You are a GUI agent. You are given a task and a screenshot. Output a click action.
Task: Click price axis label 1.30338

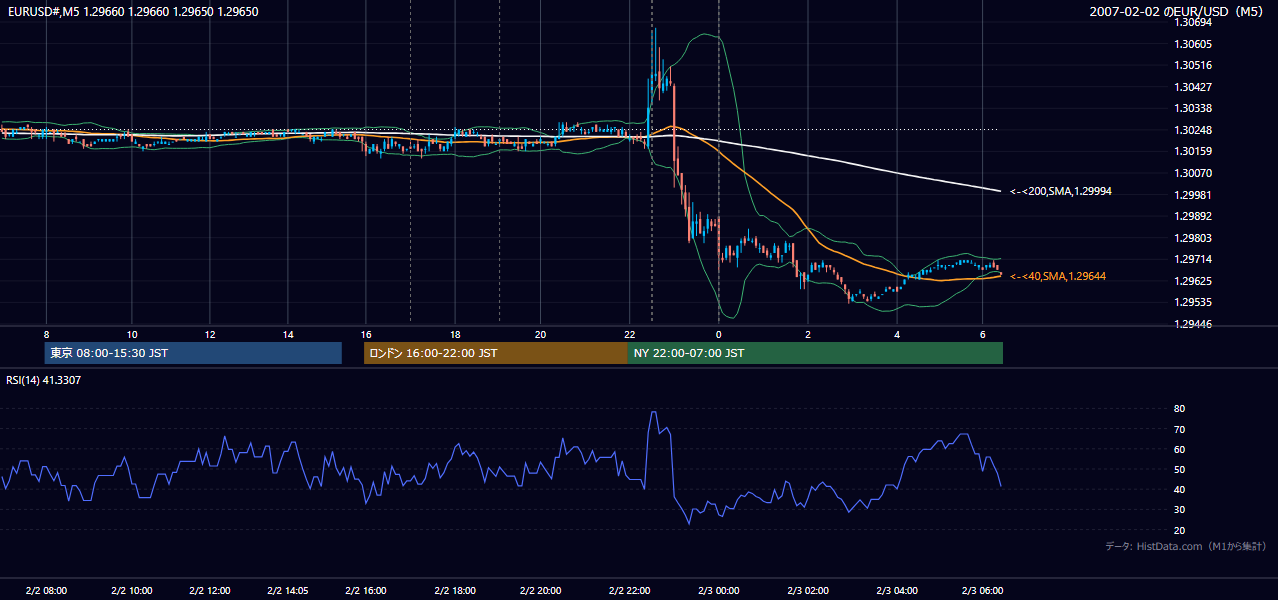tap(1195, 108)
